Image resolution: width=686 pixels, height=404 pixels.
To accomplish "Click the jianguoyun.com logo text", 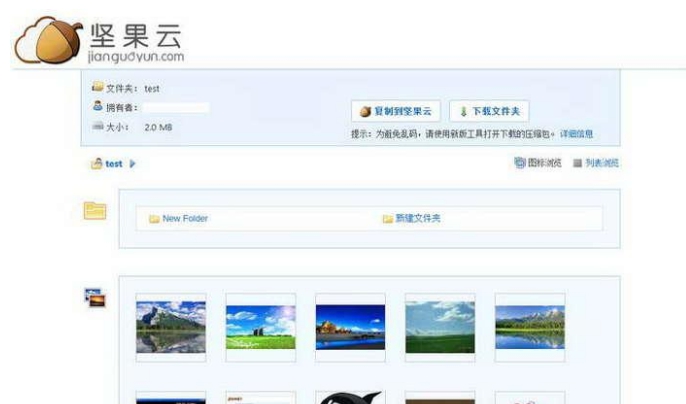I will click(136, 57).
